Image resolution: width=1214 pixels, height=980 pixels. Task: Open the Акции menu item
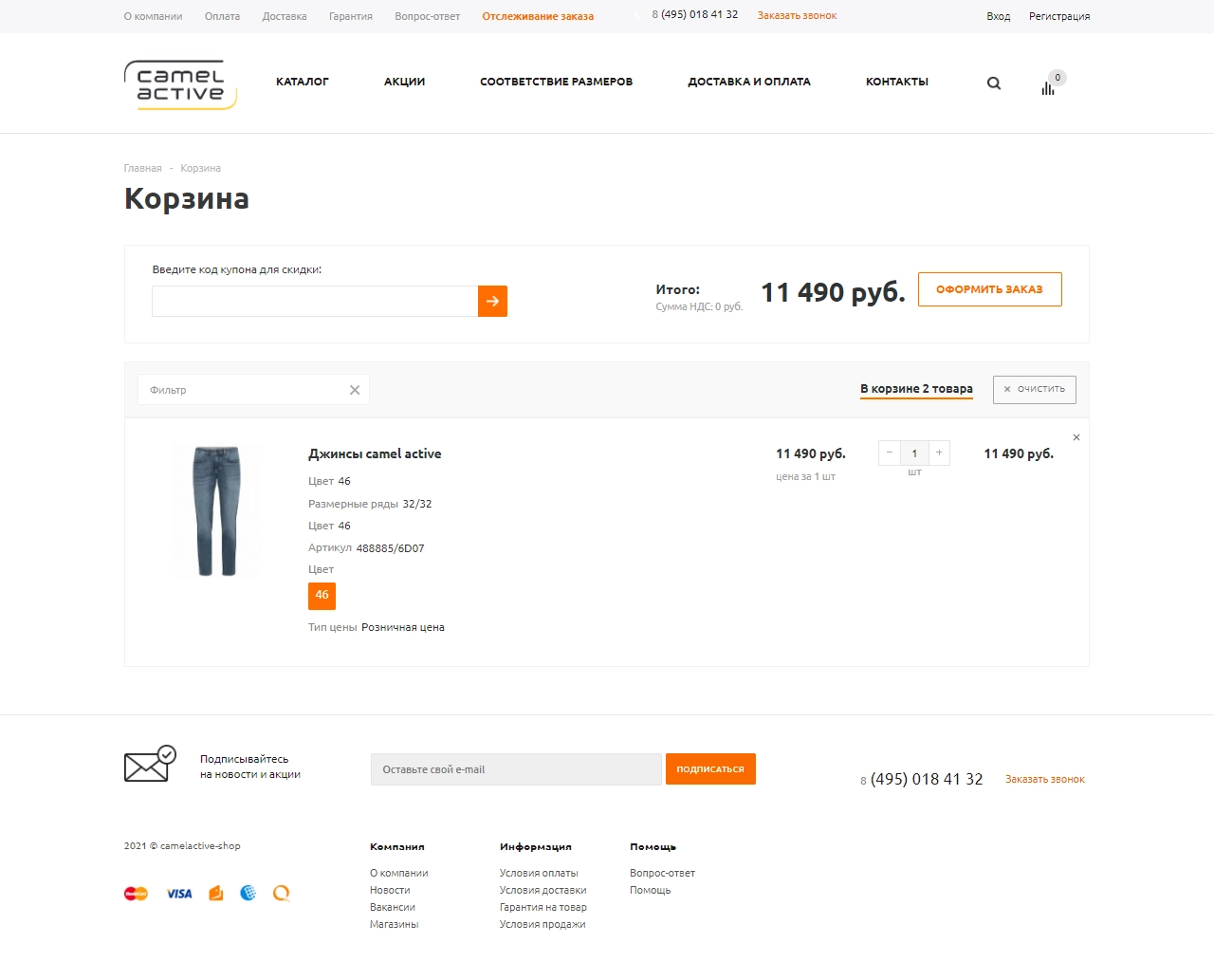(x=404, y=82)
